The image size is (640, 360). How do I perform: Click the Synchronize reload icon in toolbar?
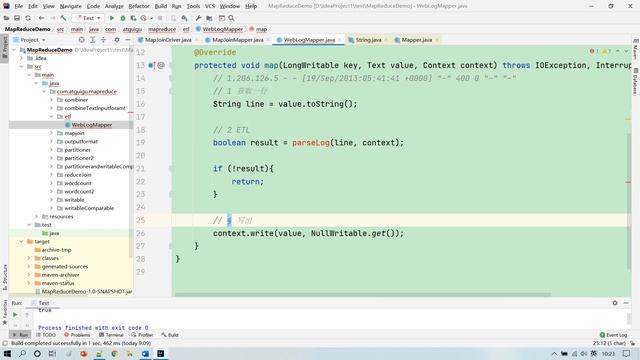(28, 18)
